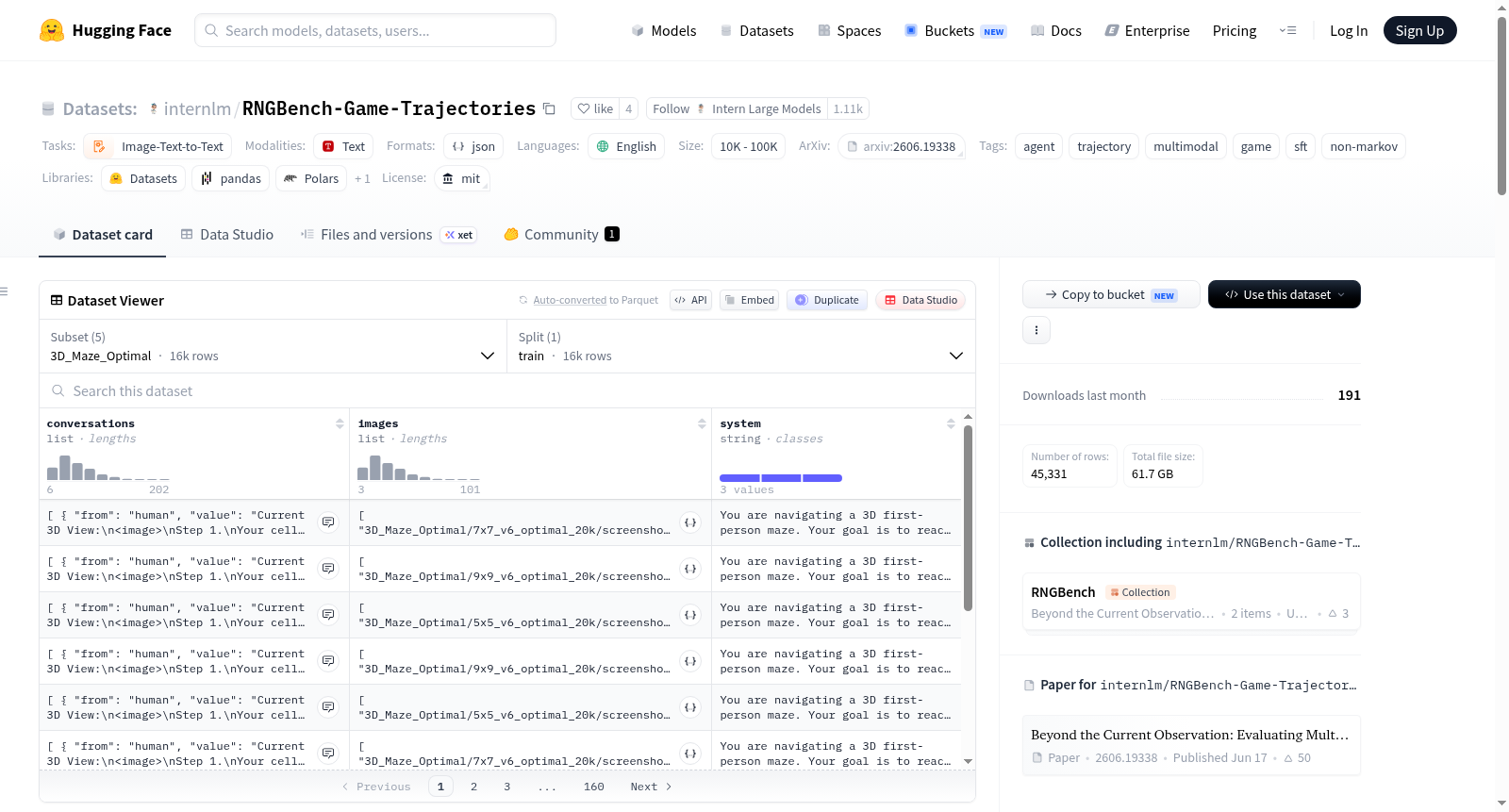Click the conversations lengths histogram

[108, 468]
